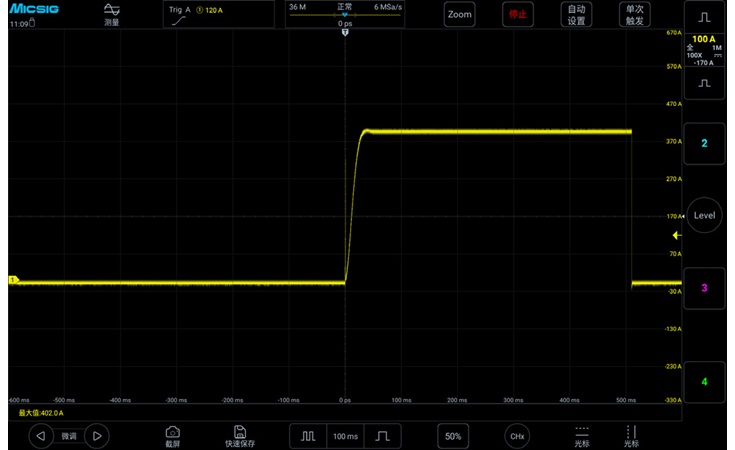Image resolution: width=735 pixels, height=450 pixels.
Task: Increase channel 1 vertical scale pulse icon
Action: pos(704,17)
